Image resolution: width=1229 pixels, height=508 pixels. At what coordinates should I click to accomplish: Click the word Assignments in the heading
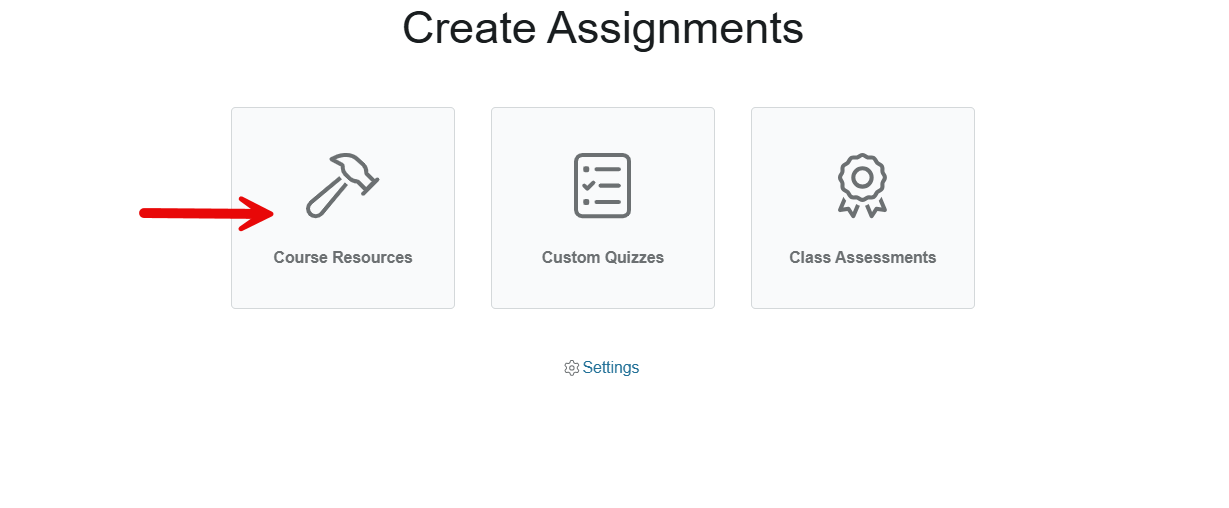point(675,30)
